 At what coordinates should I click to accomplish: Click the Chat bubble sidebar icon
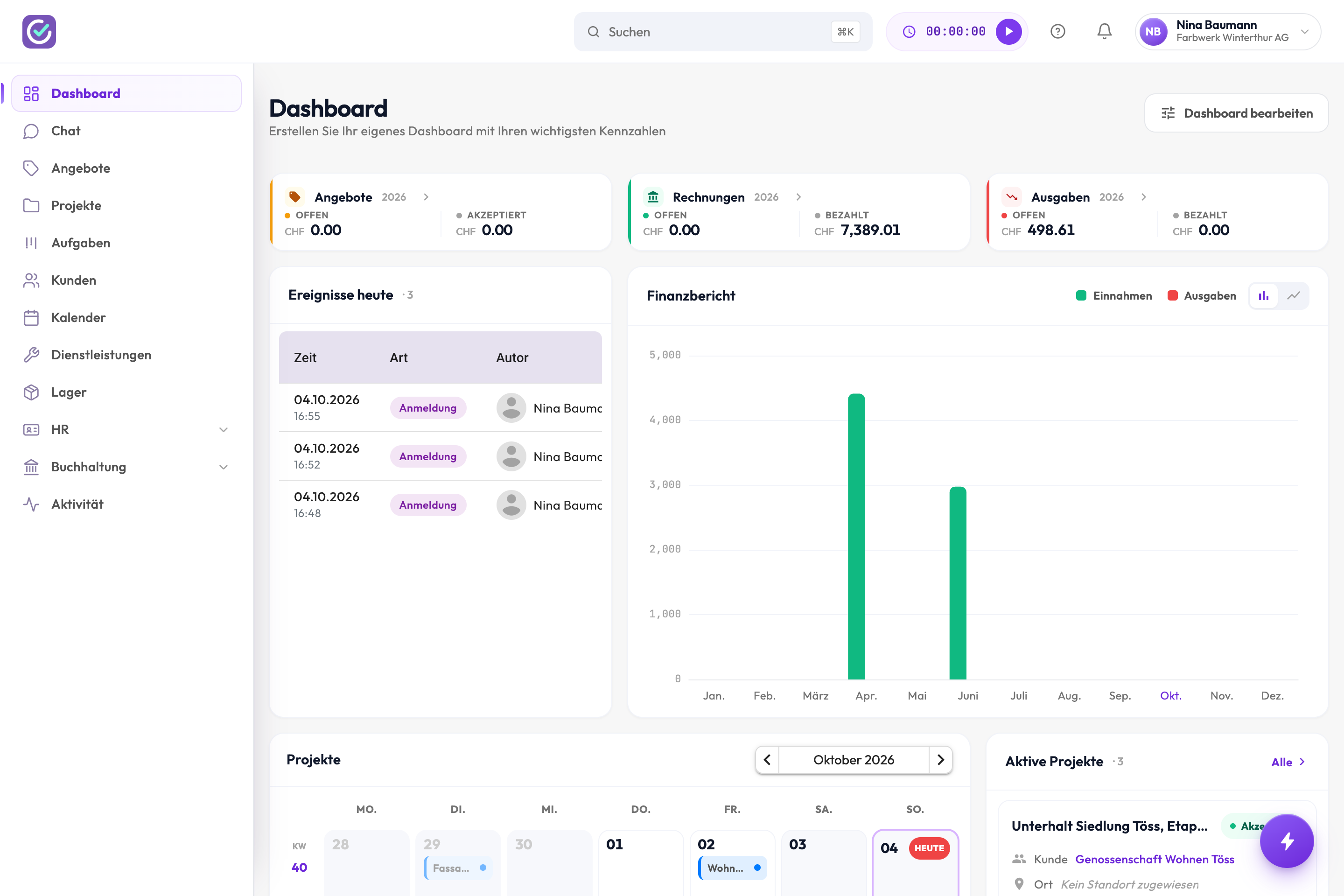pos(31,131)
